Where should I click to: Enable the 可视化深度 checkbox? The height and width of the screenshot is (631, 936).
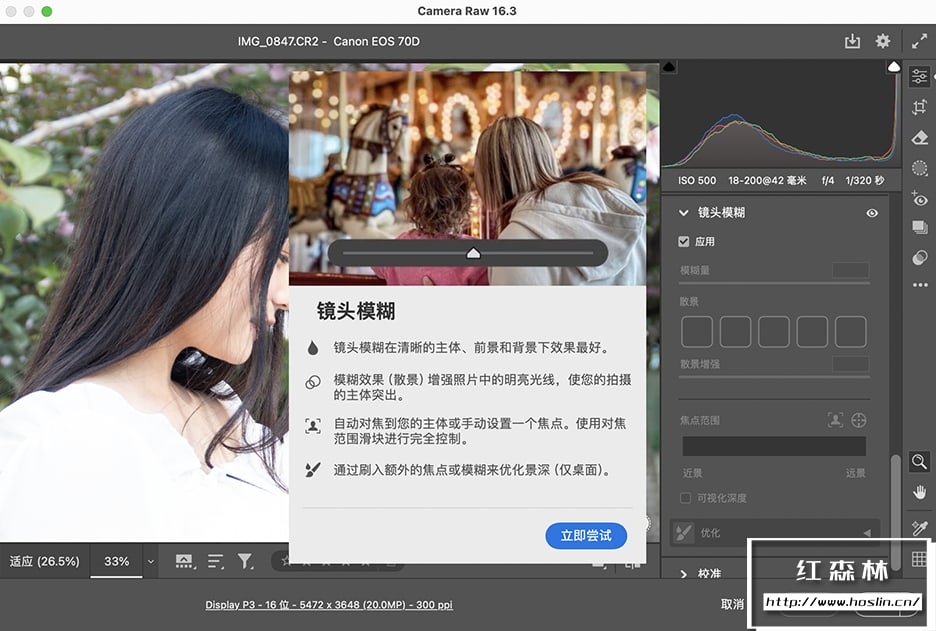[685, 498]
